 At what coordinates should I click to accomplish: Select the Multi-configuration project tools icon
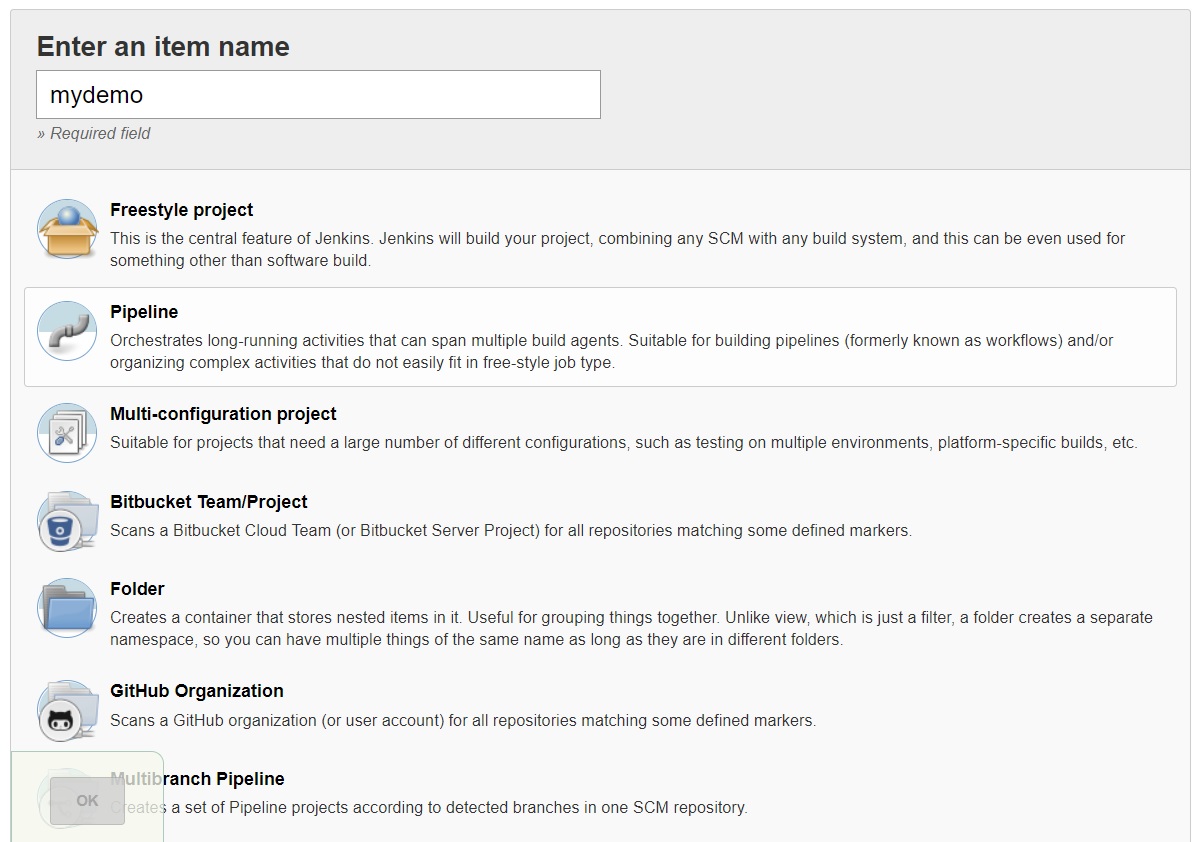(67, 433)
